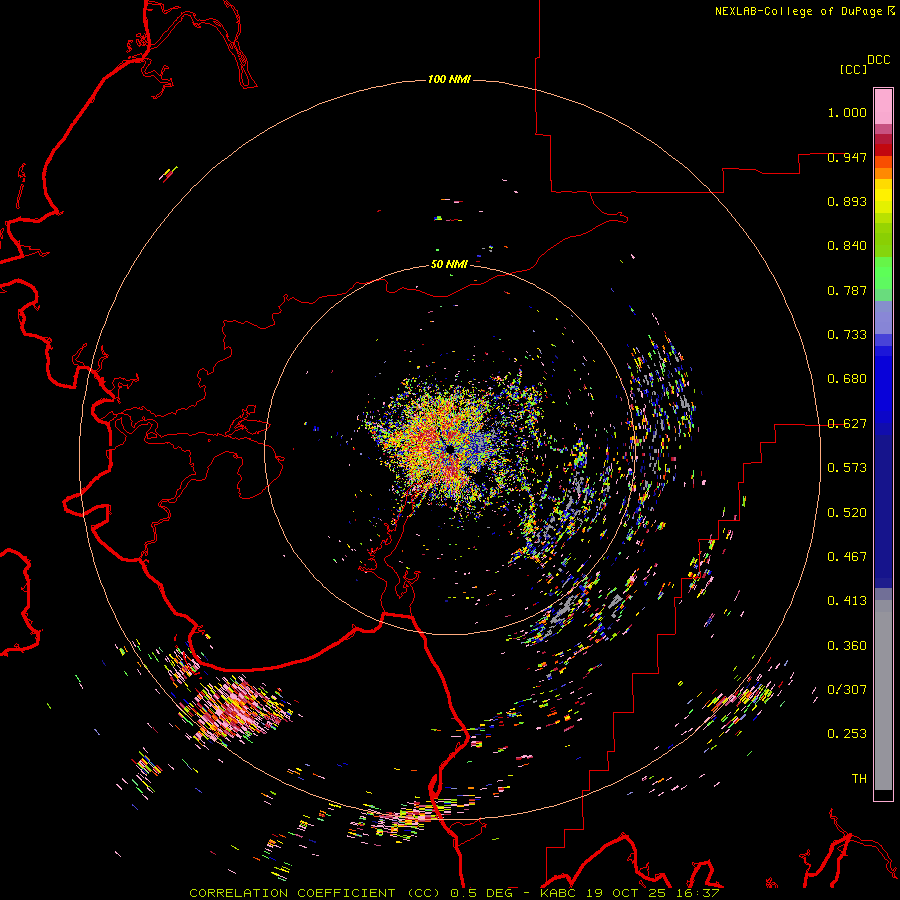Click the 100 NMI range ring label
The image size is (900, 900).
pos(449,79)
